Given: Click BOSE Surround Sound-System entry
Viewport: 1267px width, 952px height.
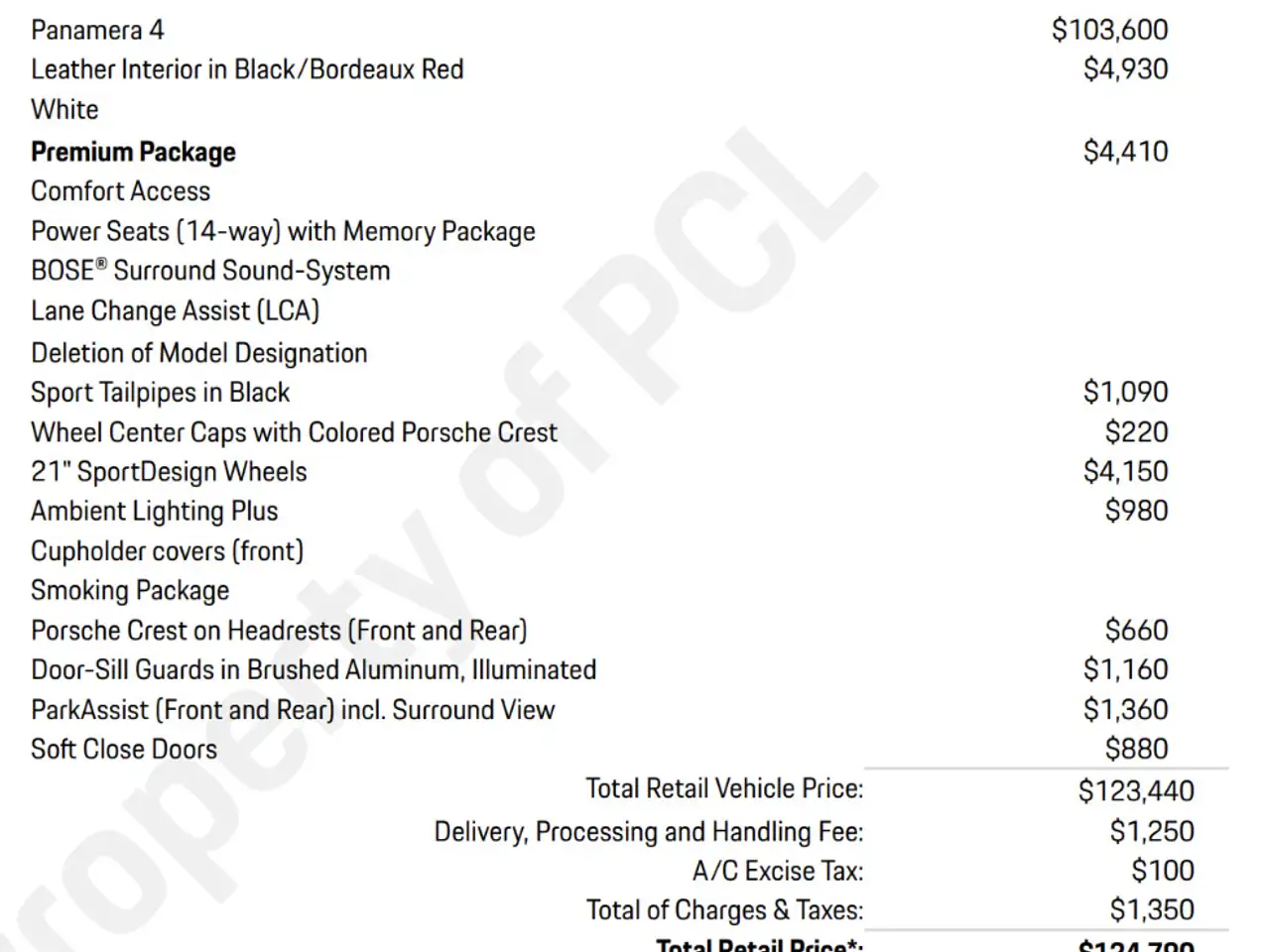Looking at the screenshot, I should pos(210,271).
